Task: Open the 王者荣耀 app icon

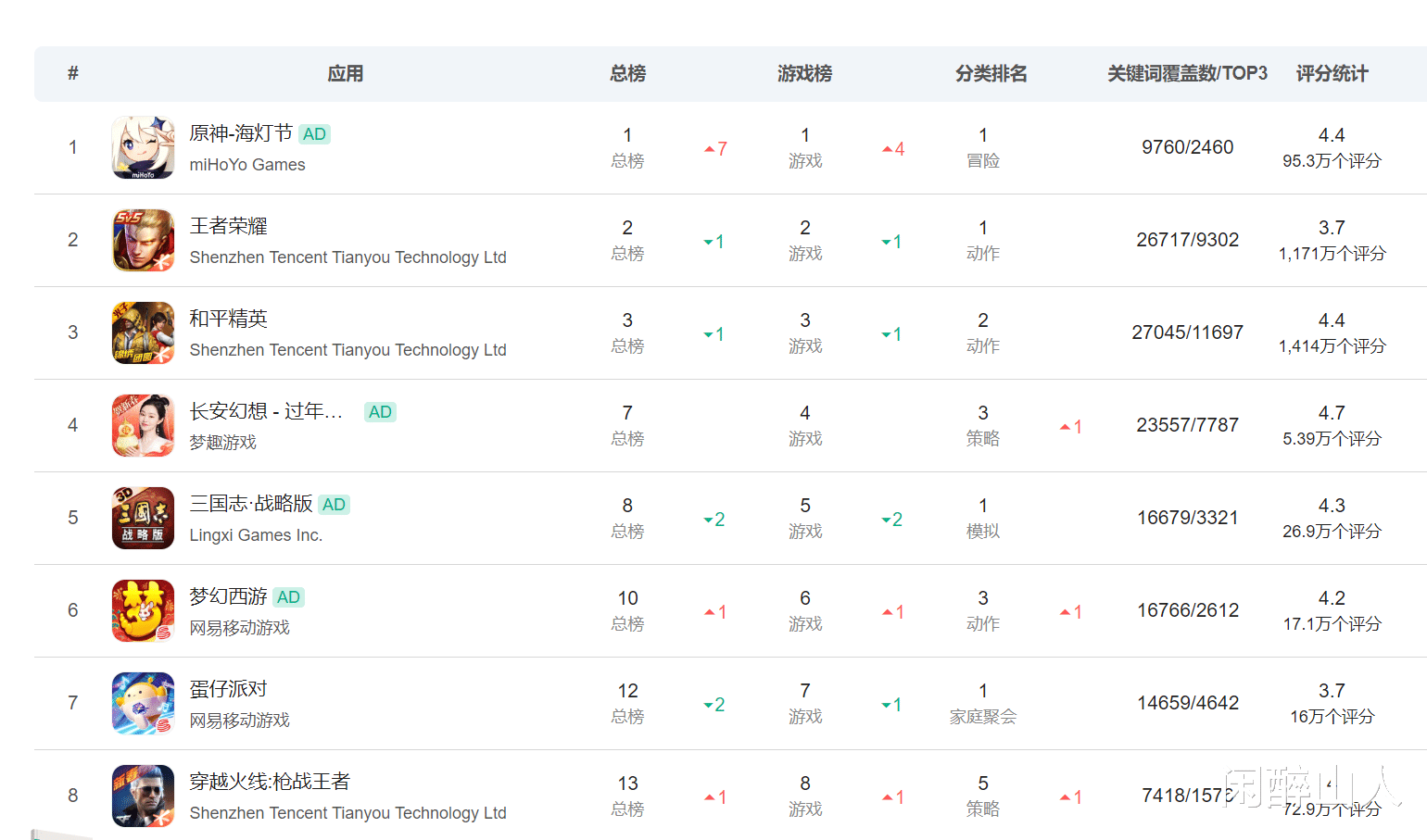Action: tap(143, 240)
